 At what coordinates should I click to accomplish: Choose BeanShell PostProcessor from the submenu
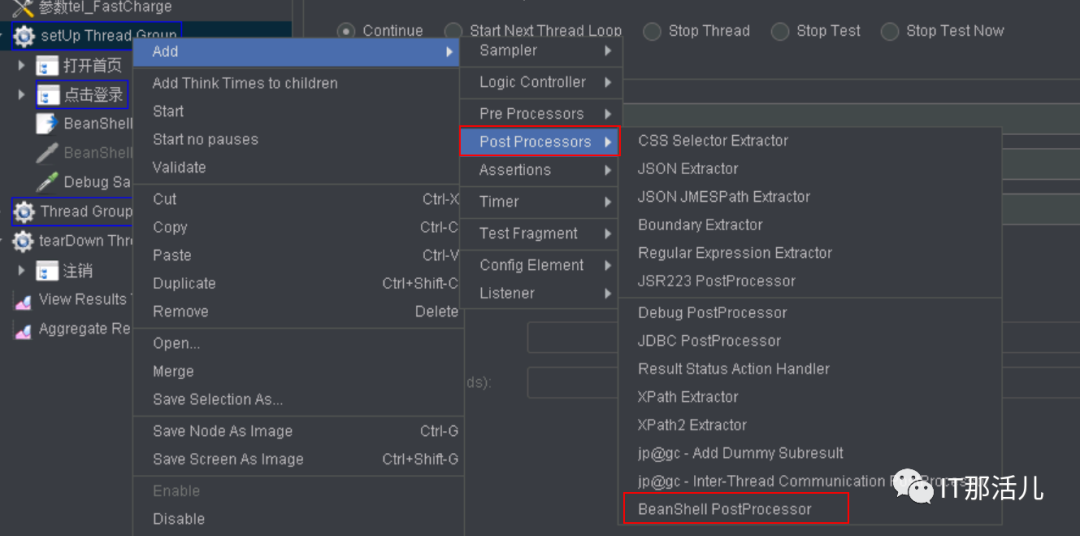tap(725, 509)
